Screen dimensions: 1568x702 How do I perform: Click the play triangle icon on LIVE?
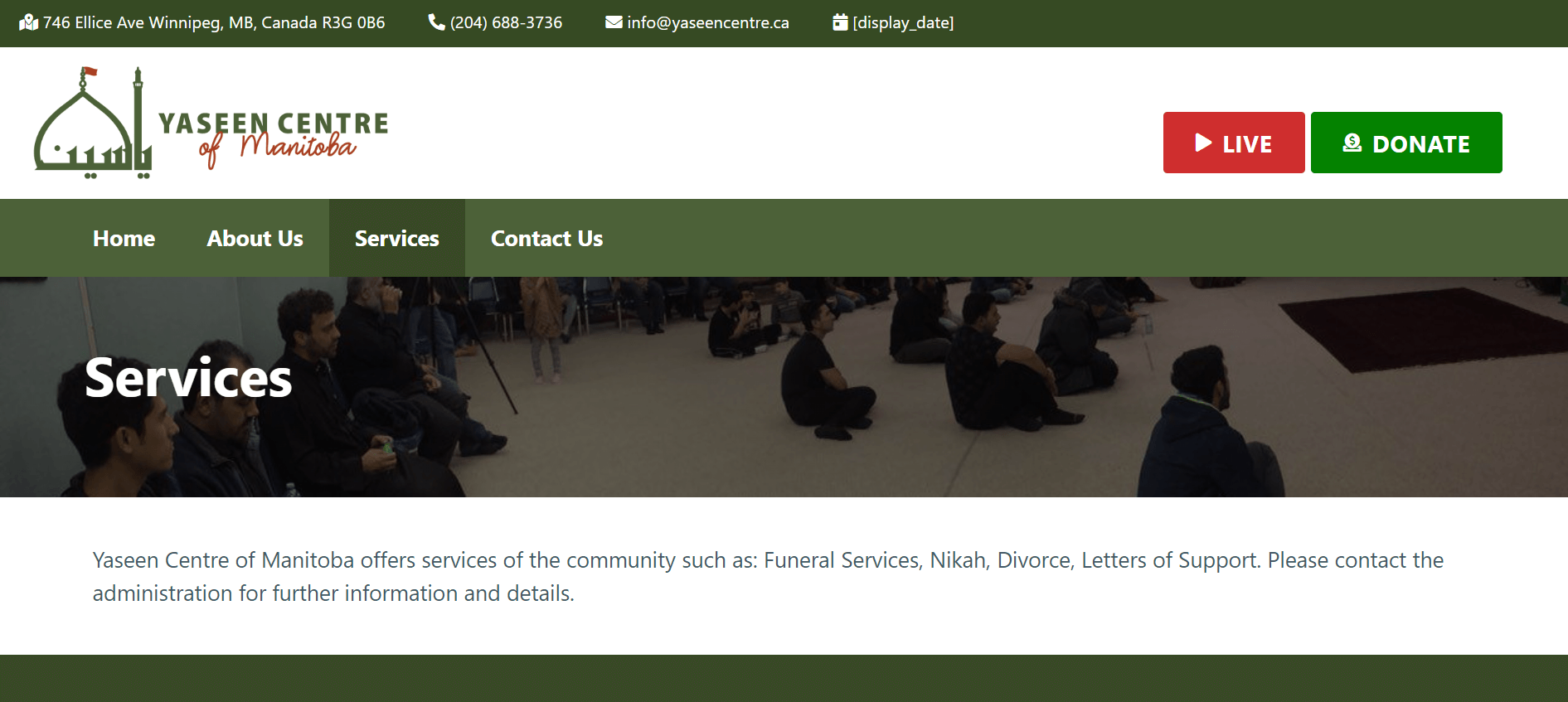coord(1203,143)
